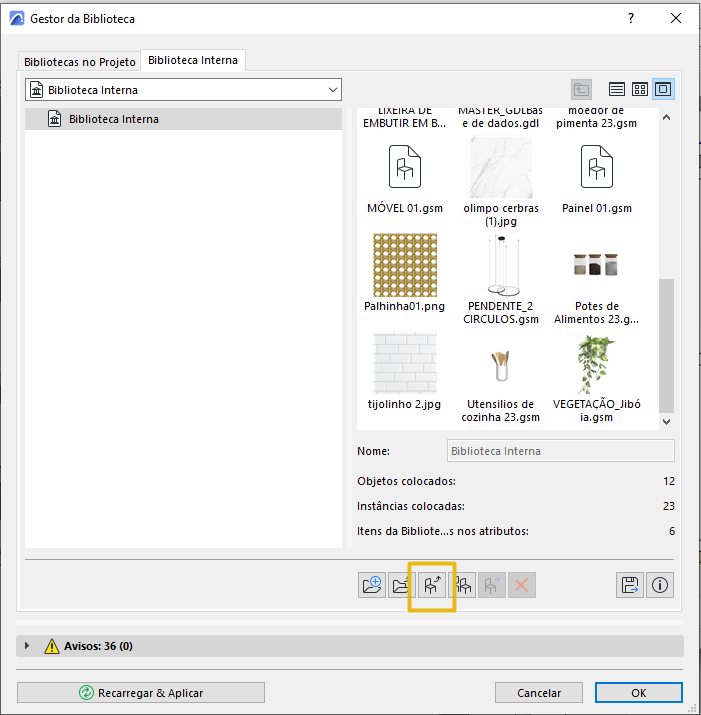Click Recarregar & Aplicar button

click(x=141, y=693)
